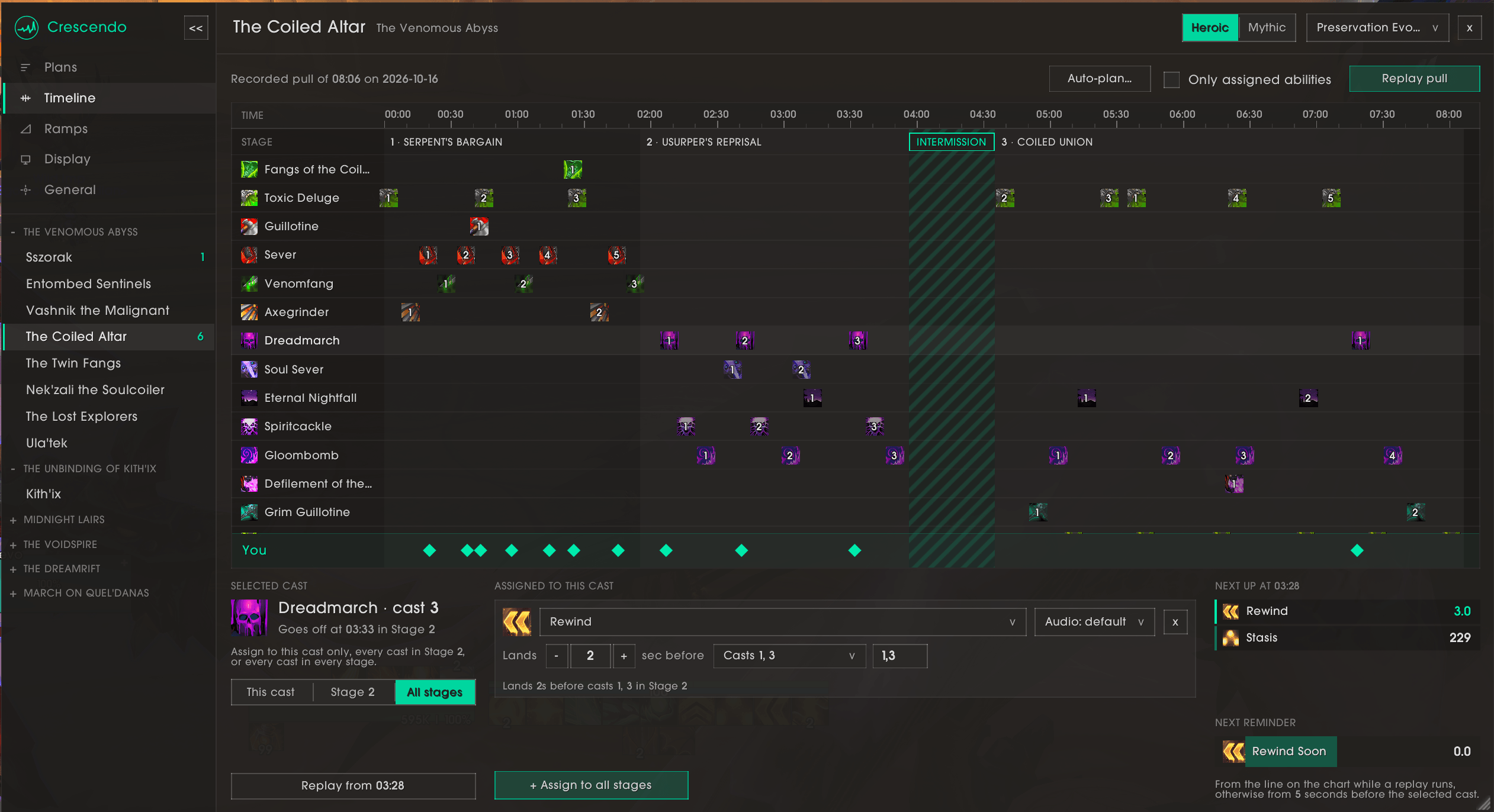Image resolution: width=1494 pixels, height=812 pixels.
Task: Click the Axegrinder ability row icon
Action: [x=249, y=312]
